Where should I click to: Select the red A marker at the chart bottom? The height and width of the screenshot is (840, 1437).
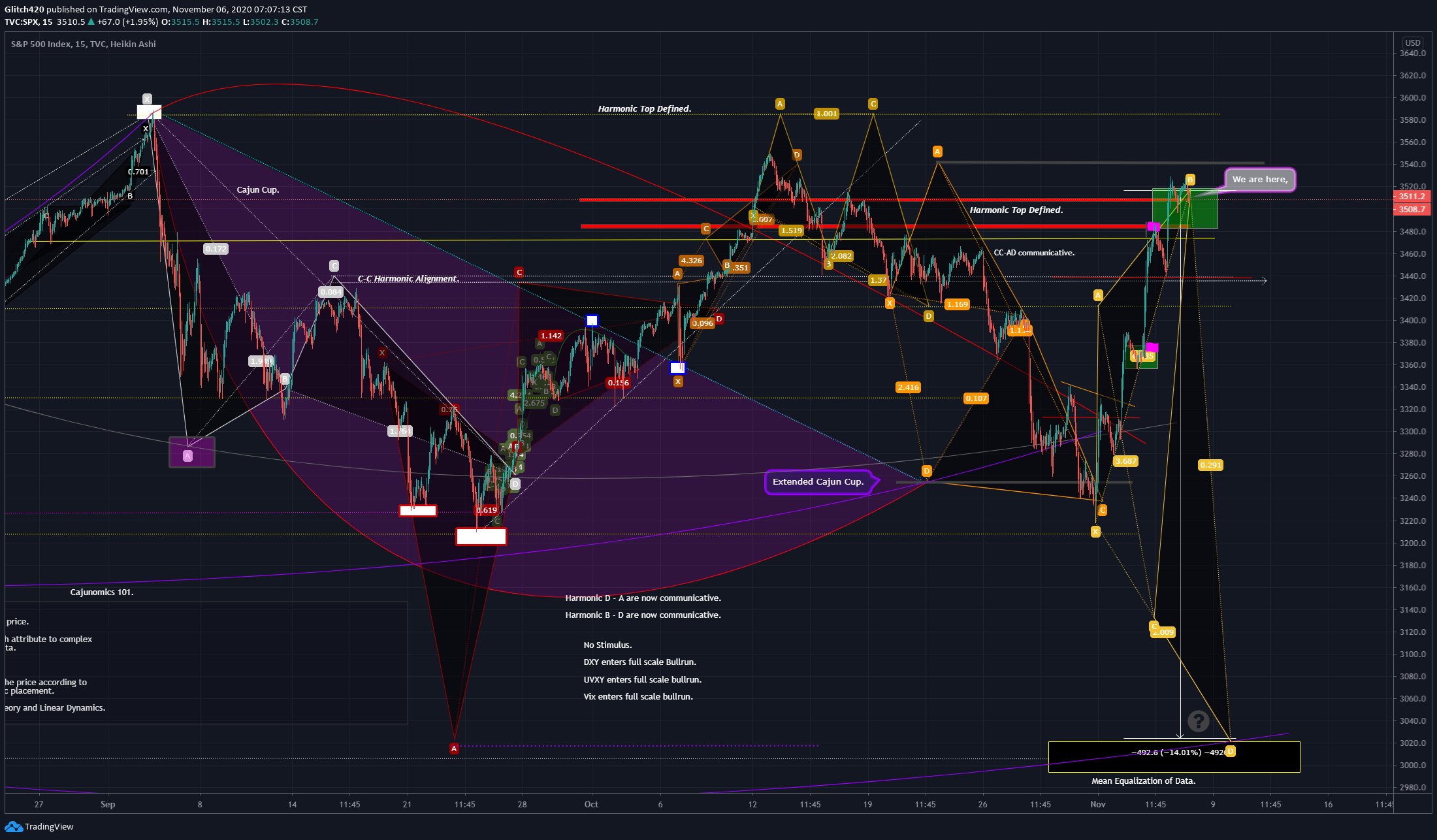454,749
